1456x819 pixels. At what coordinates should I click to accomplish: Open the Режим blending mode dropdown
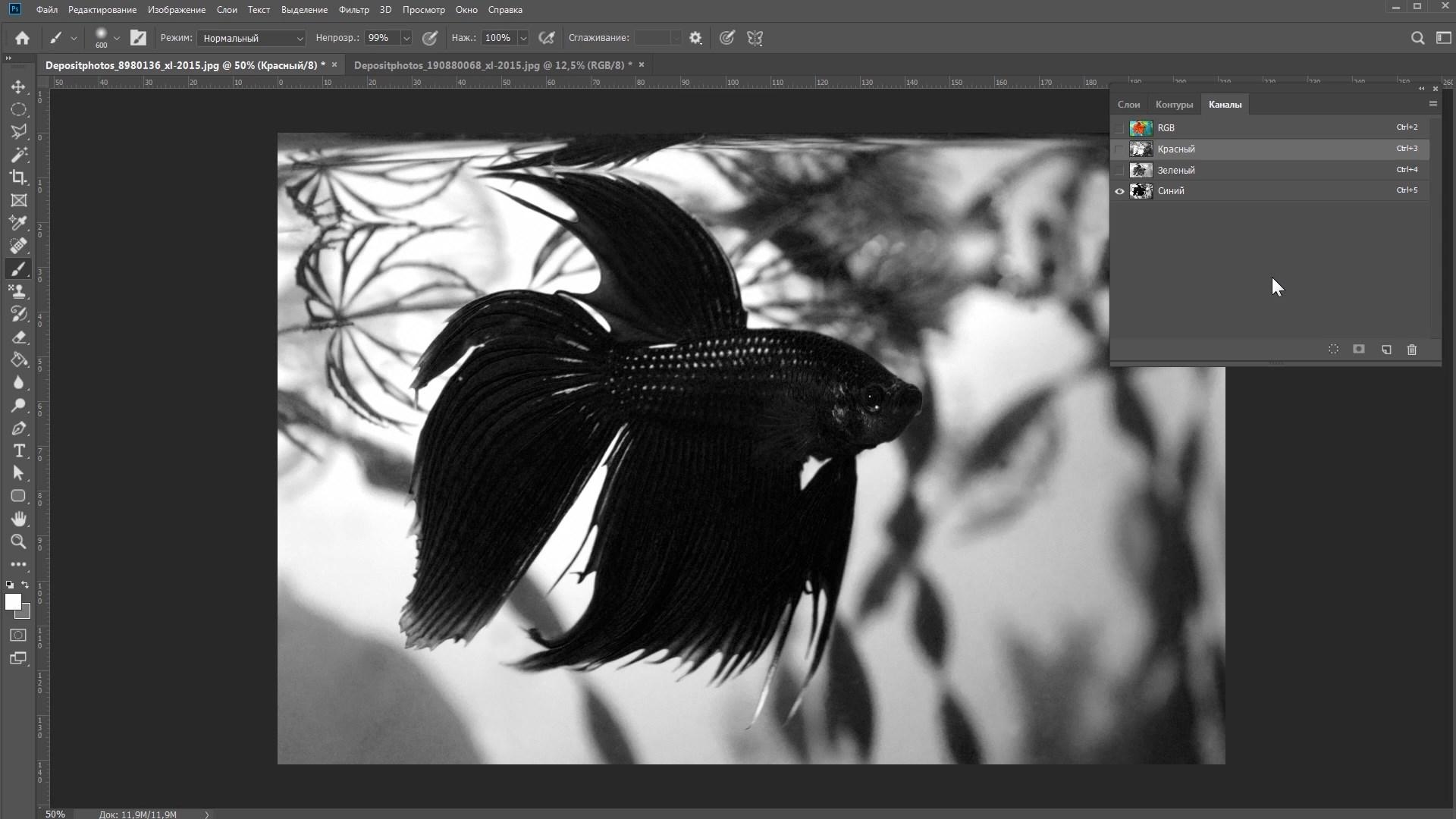pos(251,38)
